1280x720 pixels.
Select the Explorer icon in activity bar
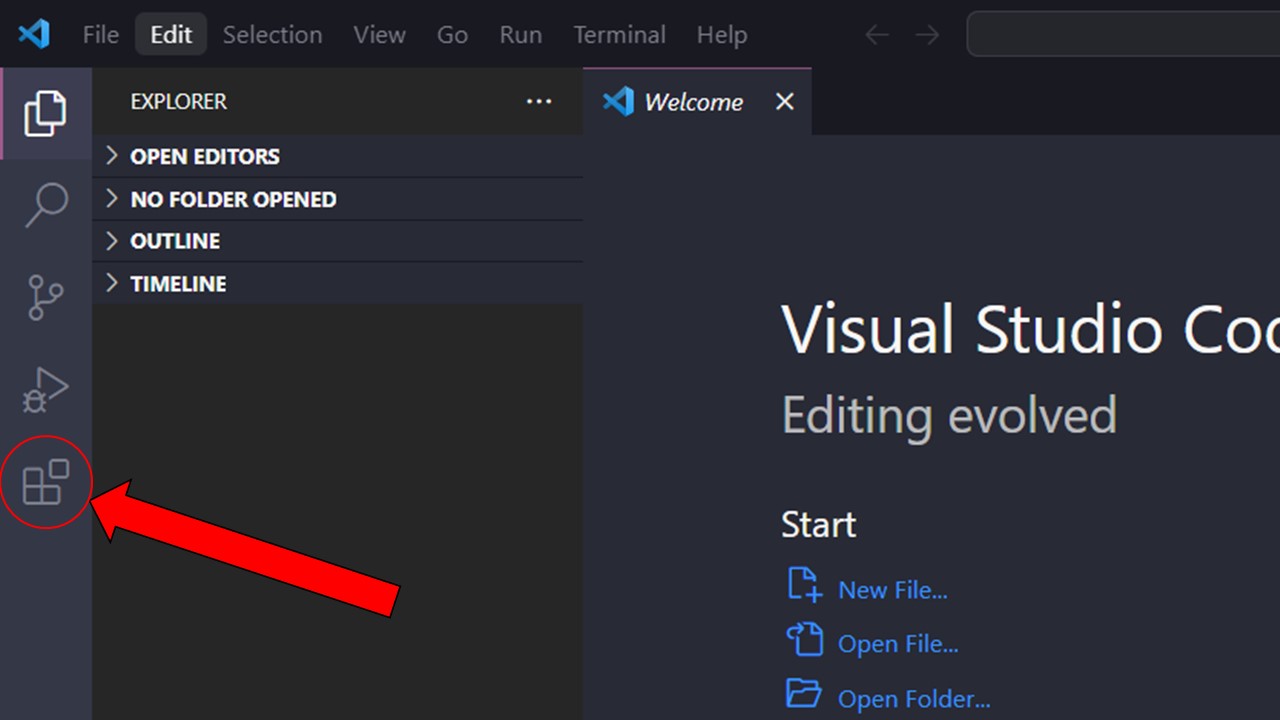tap(46, 113)
